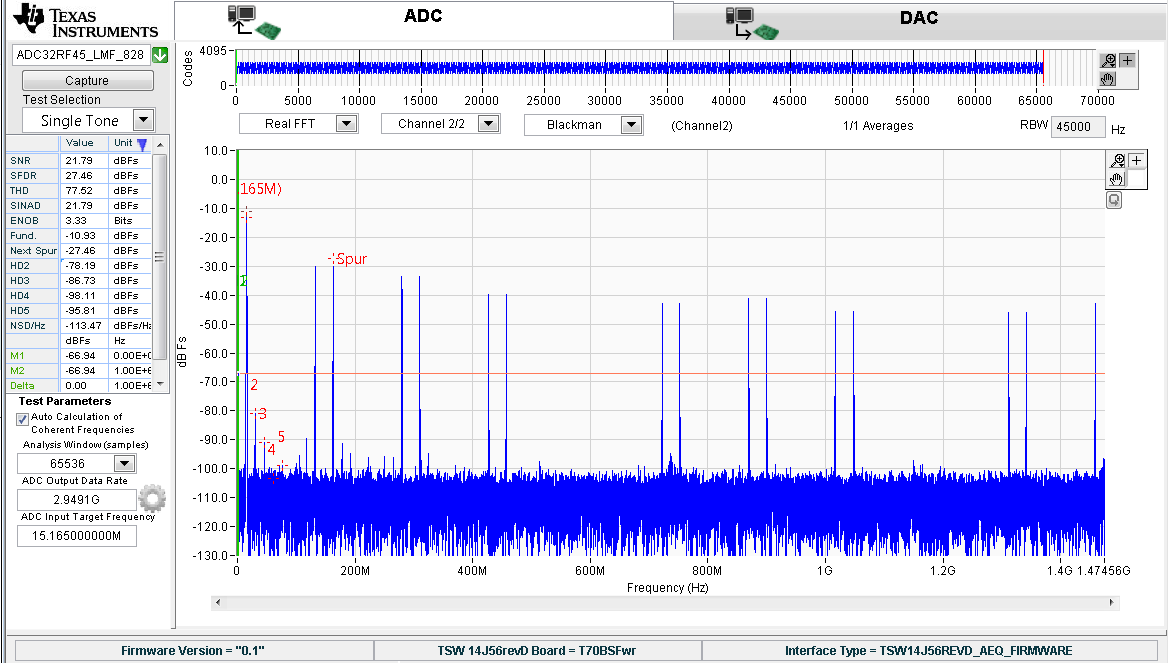Click the ADC Input Target Frequency field
Screen dimensions: 1168x663
[77, 536]
